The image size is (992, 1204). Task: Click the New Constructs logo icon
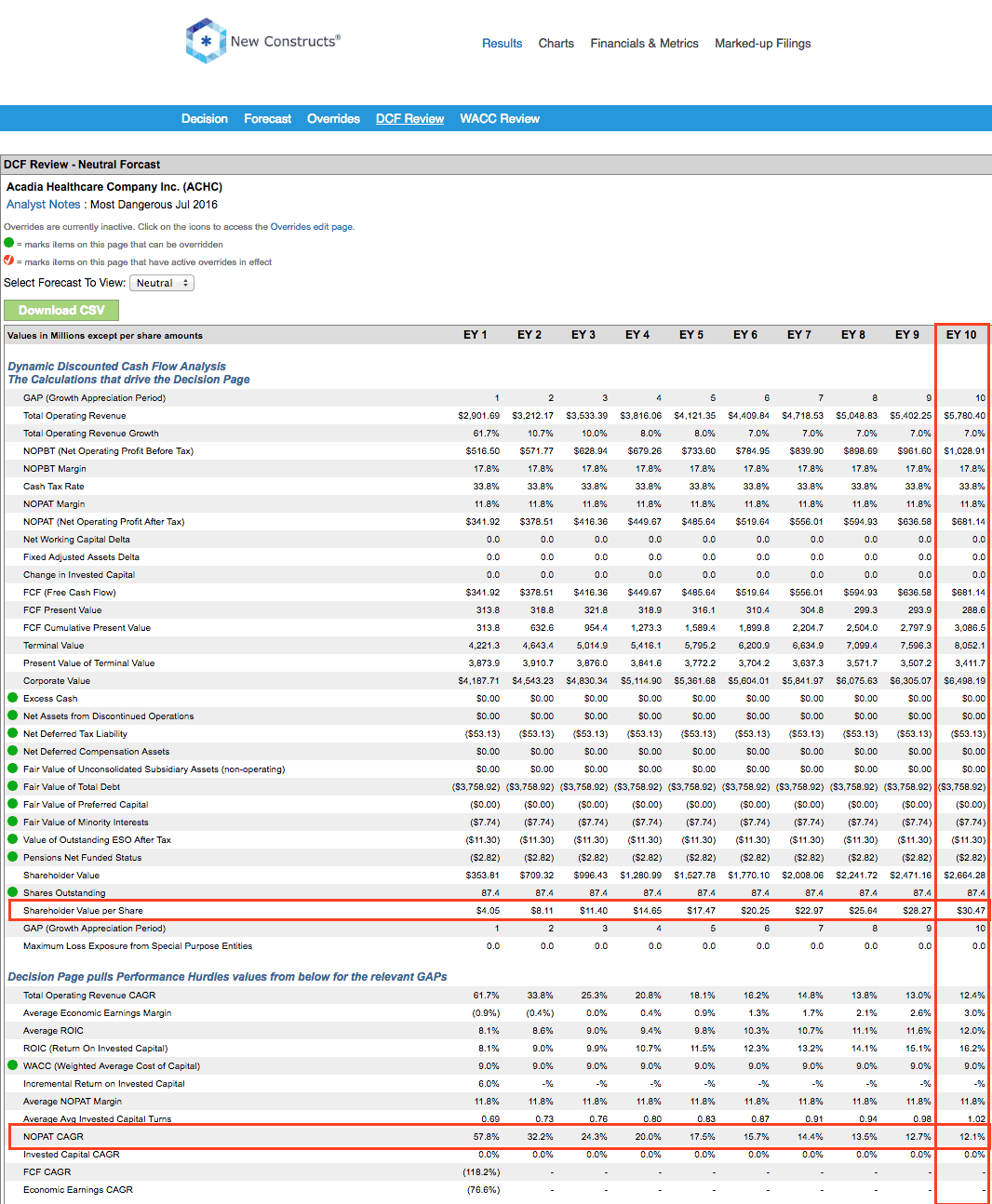point(206,41)
